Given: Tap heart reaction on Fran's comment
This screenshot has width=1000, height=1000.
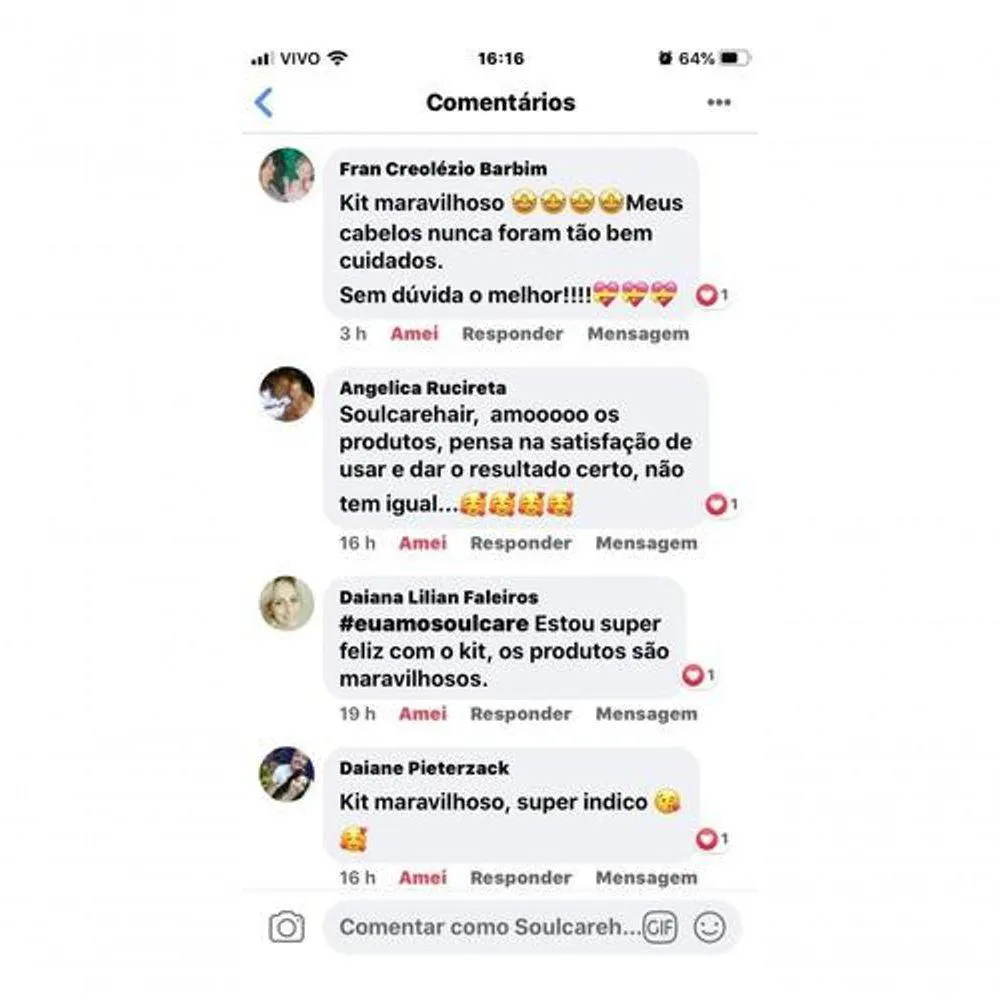Looking at the screenshot, I should (x=712, y=295).
